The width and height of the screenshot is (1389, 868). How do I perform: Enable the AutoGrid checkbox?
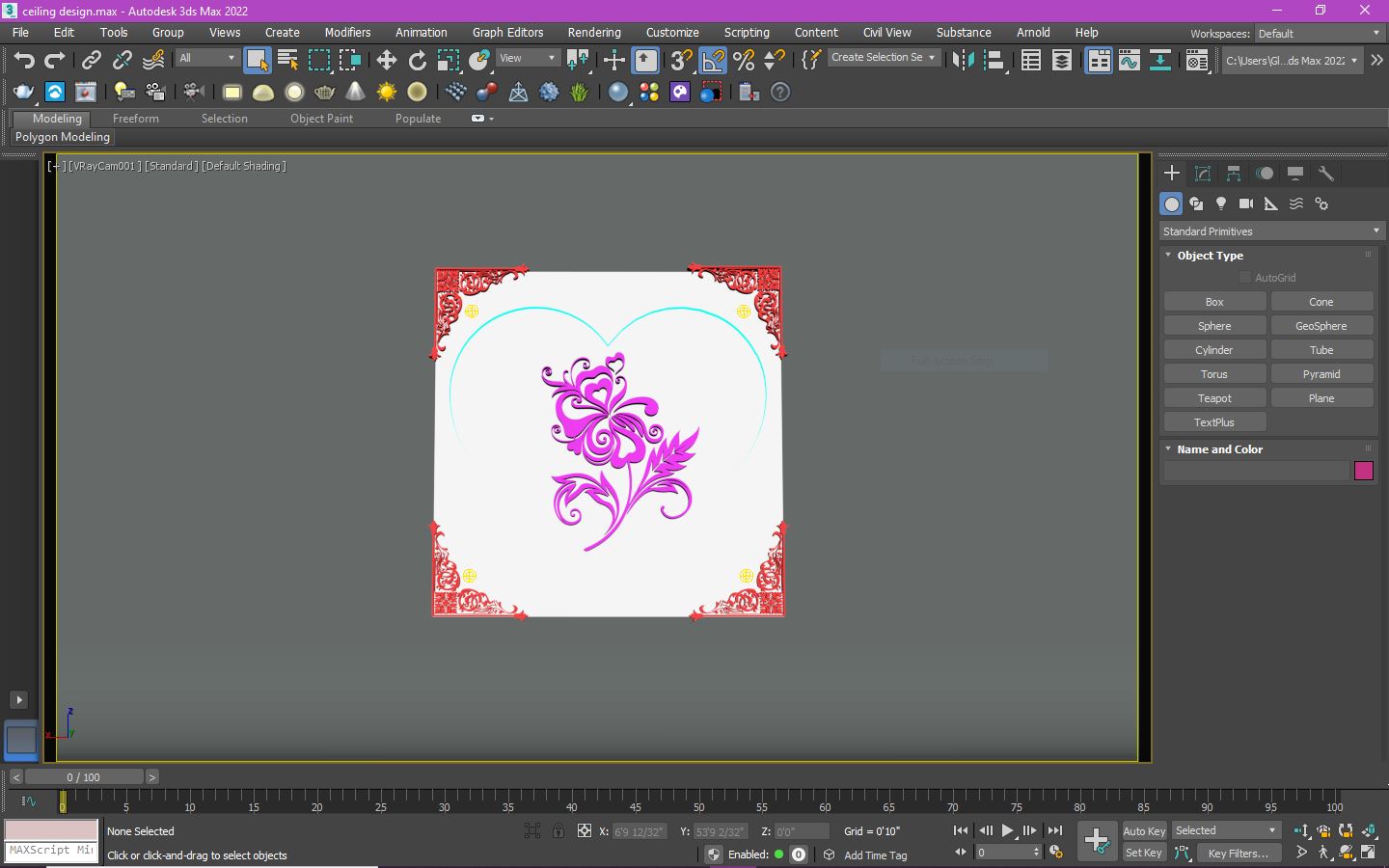[1244, 277]
